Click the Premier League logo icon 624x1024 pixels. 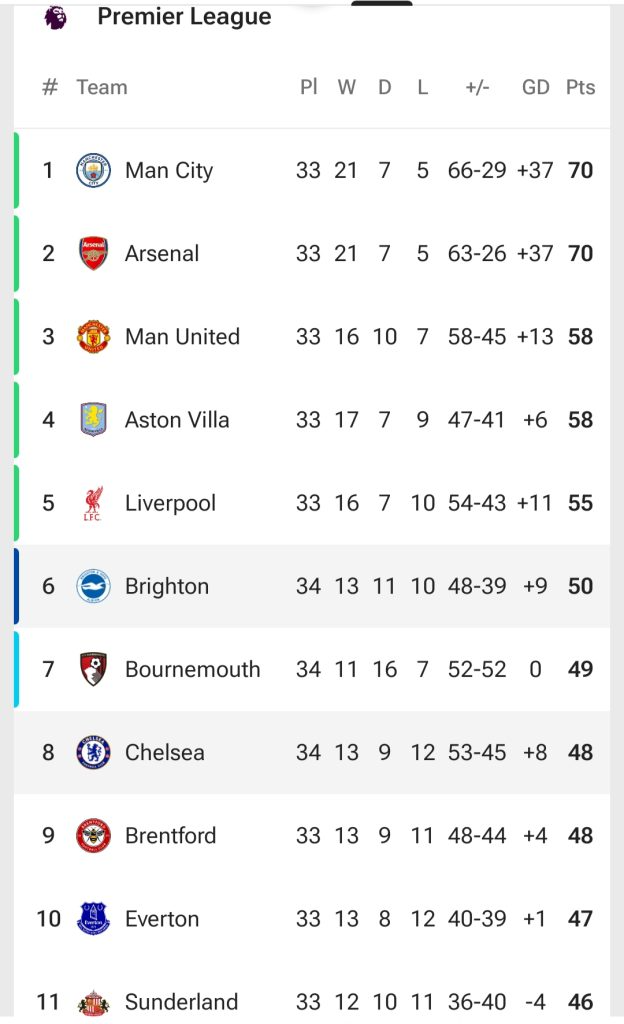pyautogui.click(x=56, y=17)
